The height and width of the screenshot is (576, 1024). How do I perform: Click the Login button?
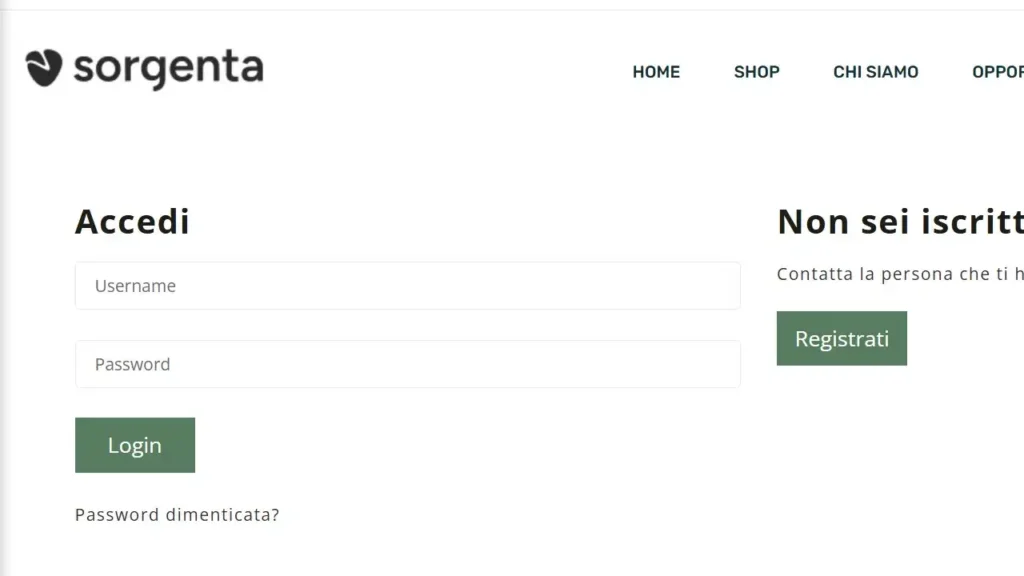135,445
